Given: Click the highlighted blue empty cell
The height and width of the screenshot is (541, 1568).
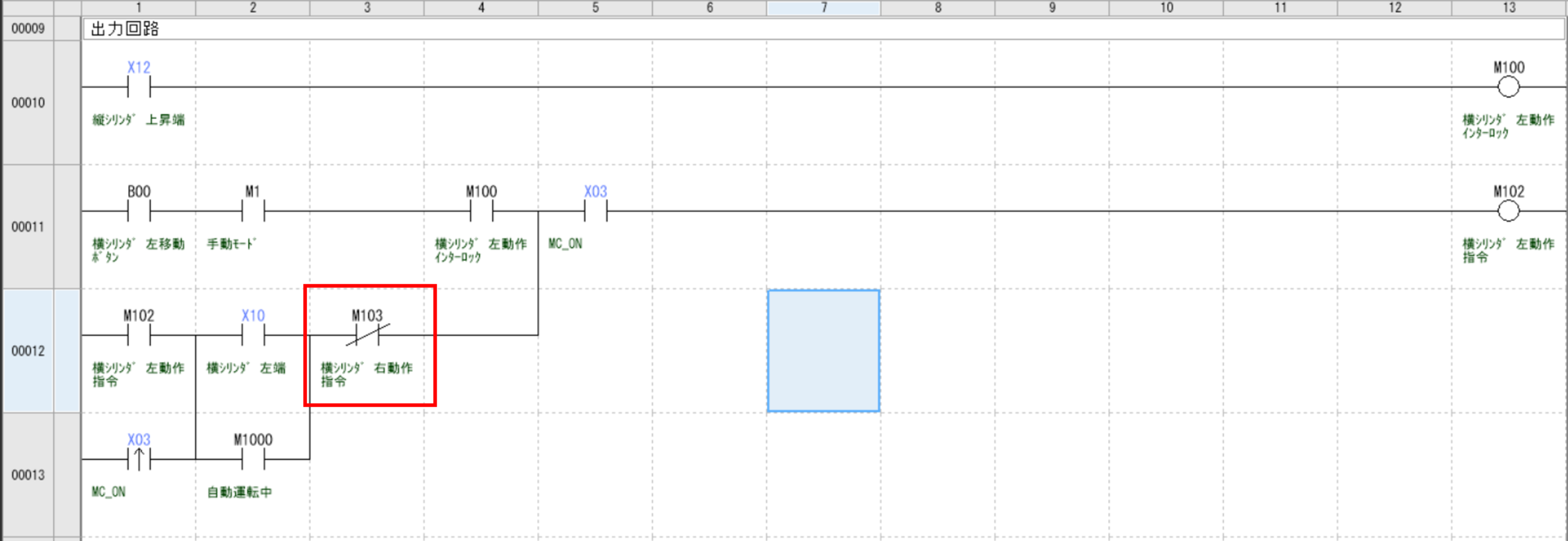Looking at the screenshot, I should click(823, 351).
